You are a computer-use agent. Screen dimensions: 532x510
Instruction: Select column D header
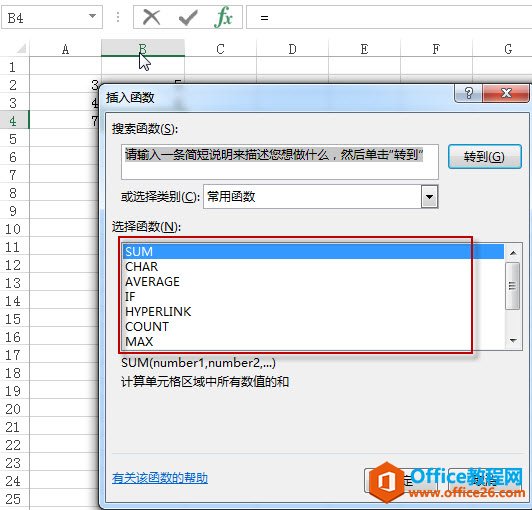[x=292, y=49]
